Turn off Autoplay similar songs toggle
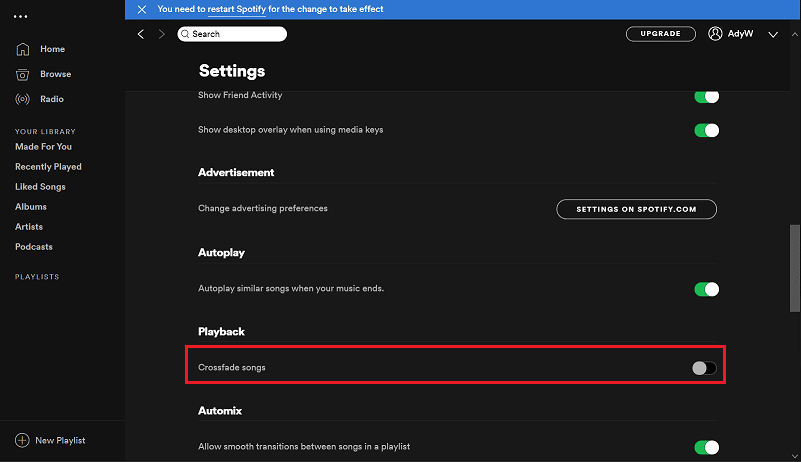 click(x=706, y=289)
